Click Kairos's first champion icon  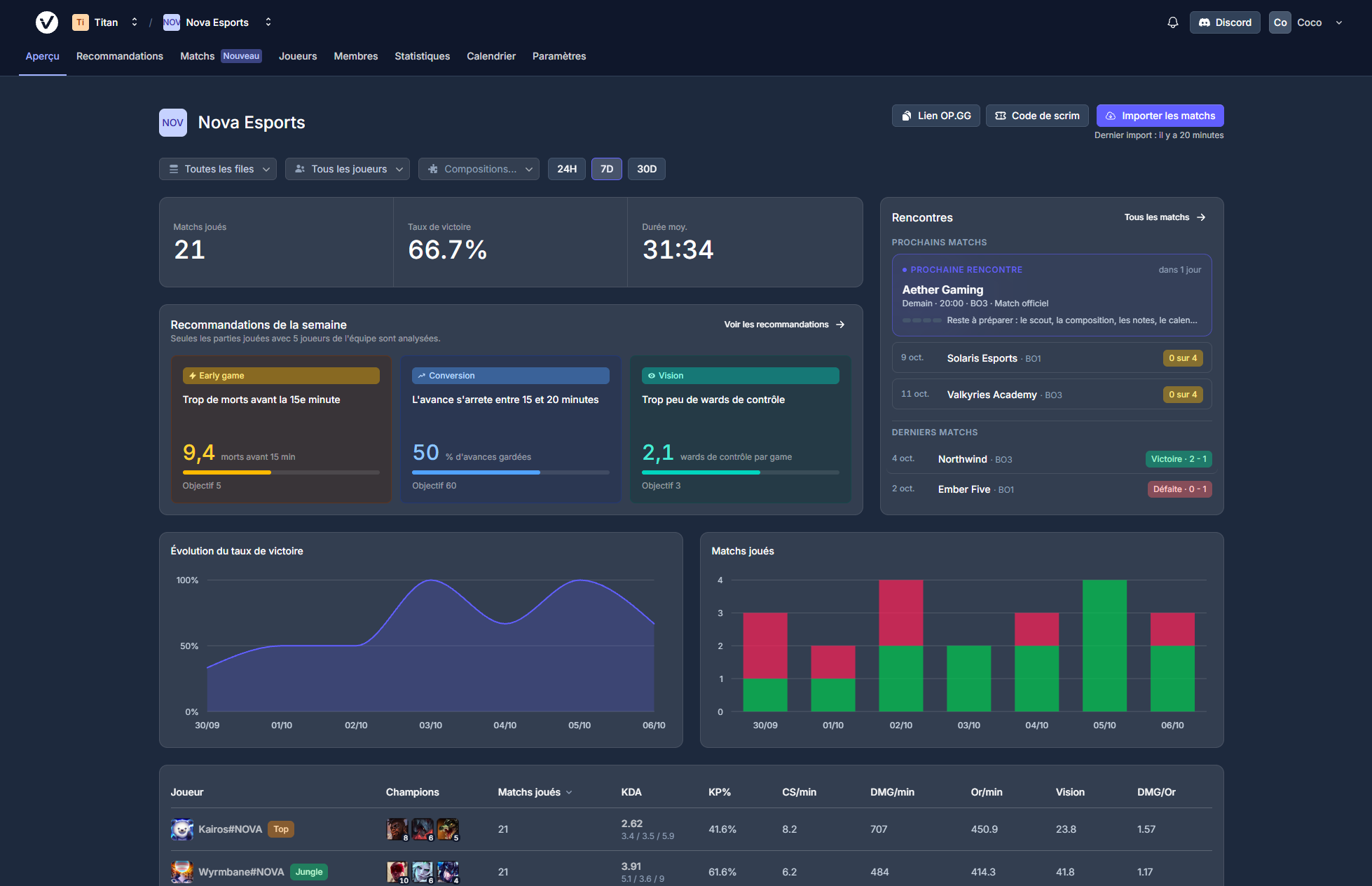[397, 829]
